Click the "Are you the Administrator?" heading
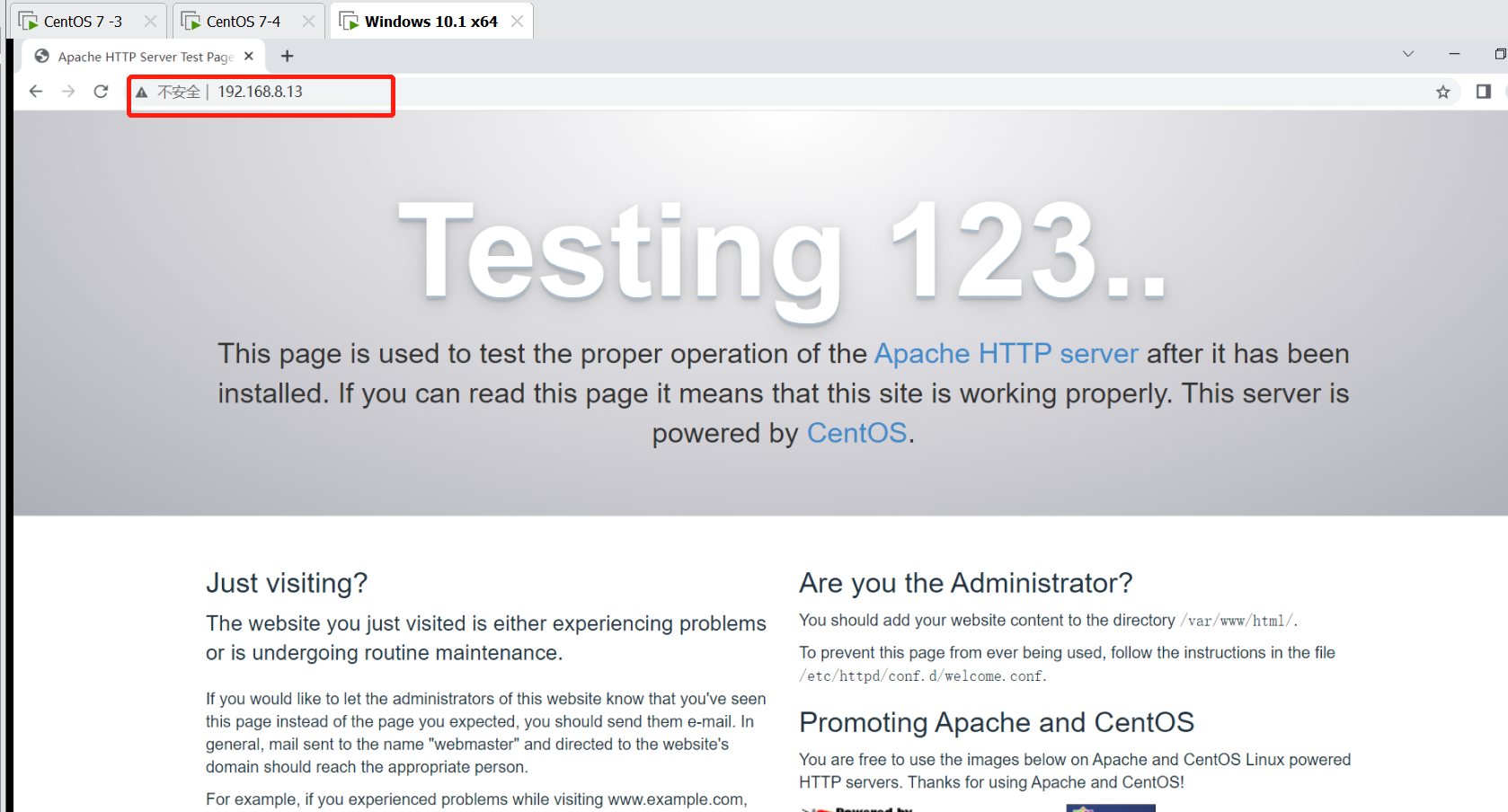Viewport: 1508px width, 812px height. coord(966,583)
